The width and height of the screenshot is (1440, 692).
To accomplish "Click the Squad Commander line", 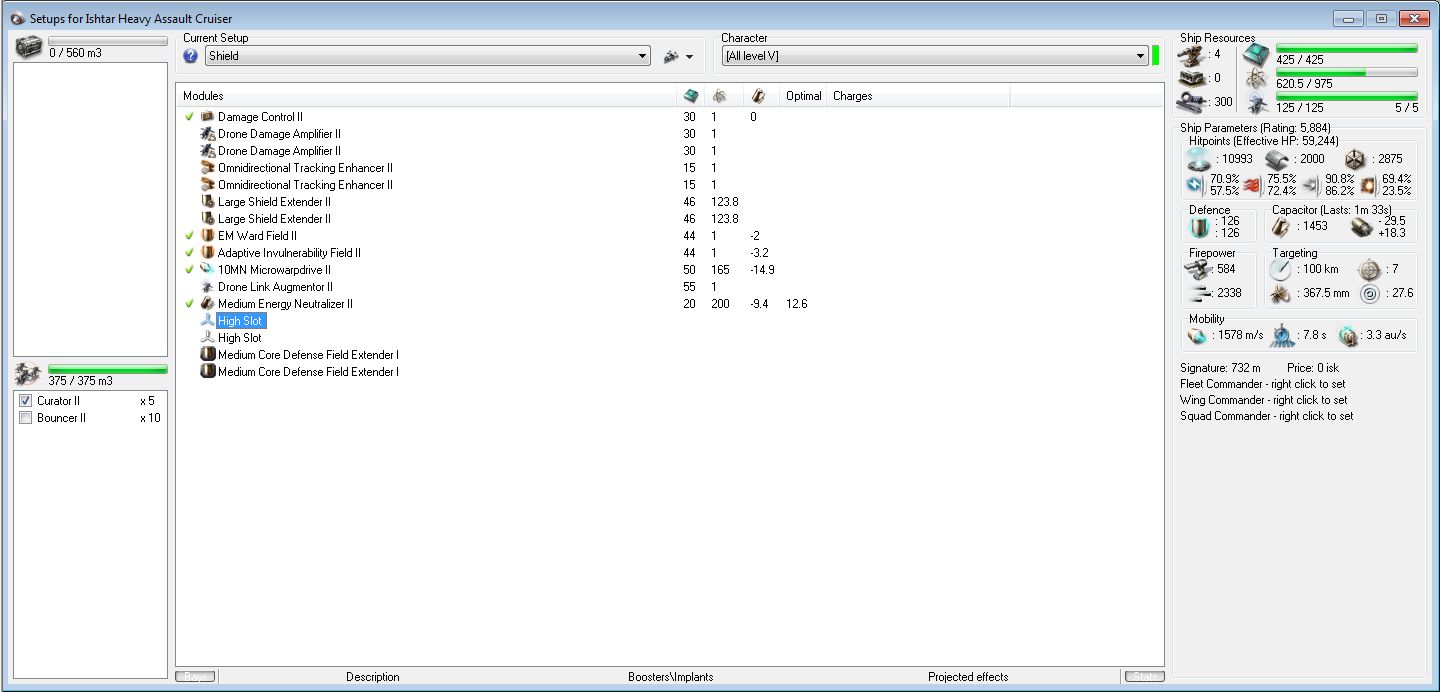I will click(1267, 416).
